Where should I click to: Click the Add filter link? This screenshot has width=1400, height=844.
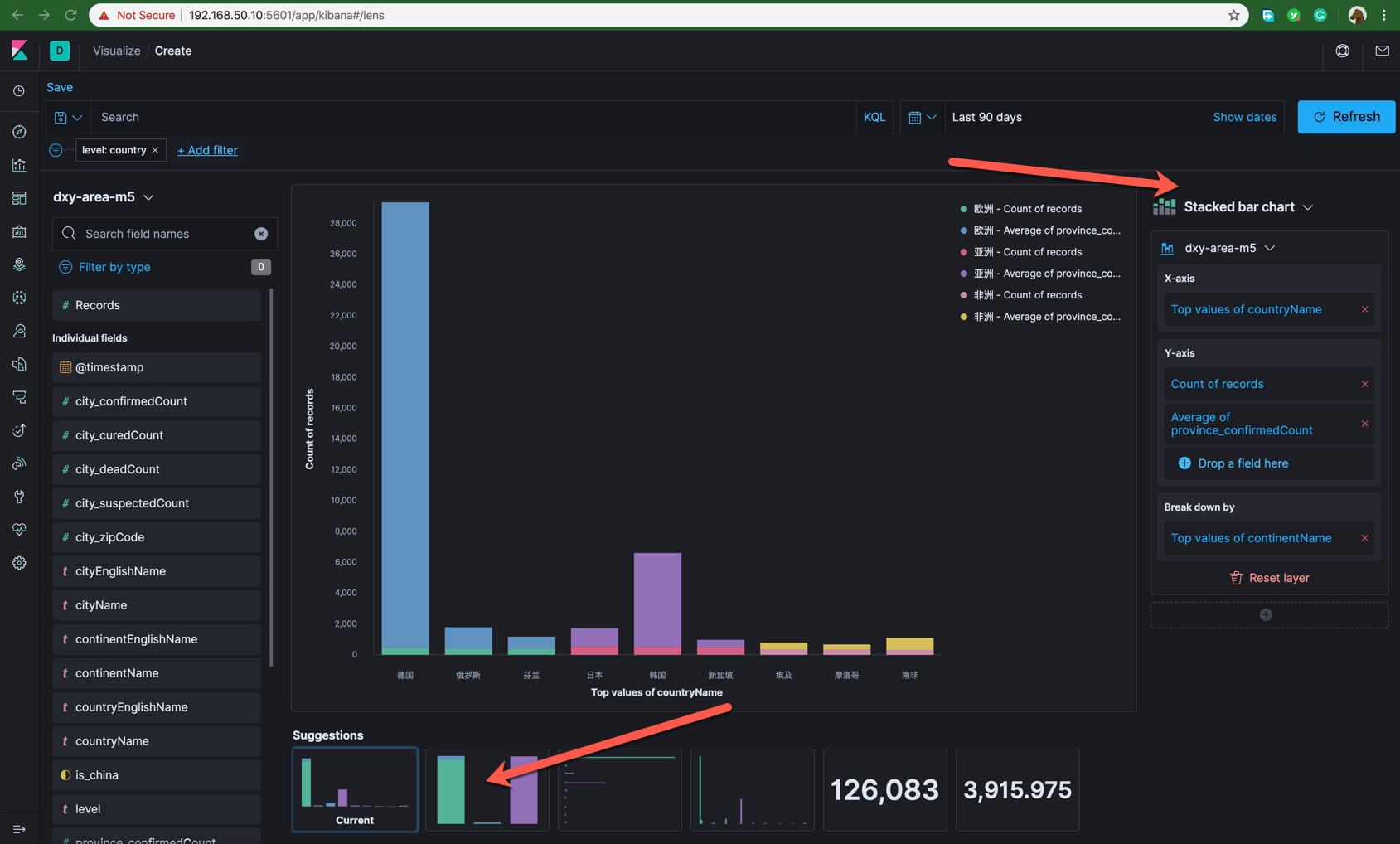click(x=207, y=150)
